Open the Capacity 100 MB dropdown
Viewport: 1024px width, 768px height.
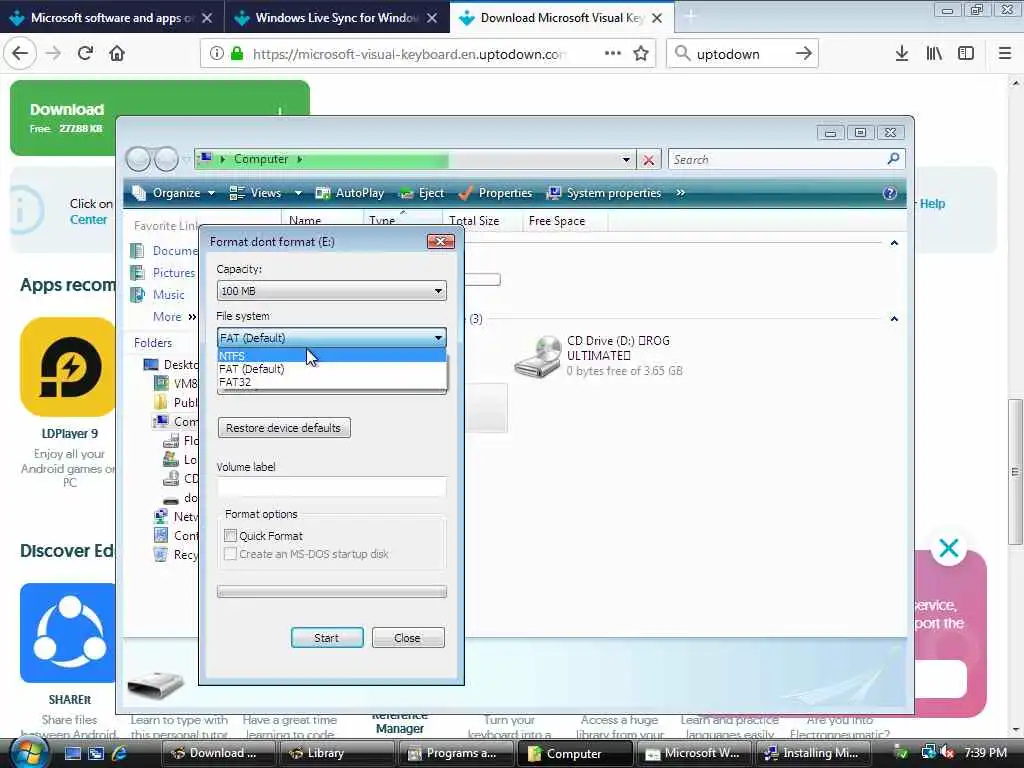click(332, 291)
